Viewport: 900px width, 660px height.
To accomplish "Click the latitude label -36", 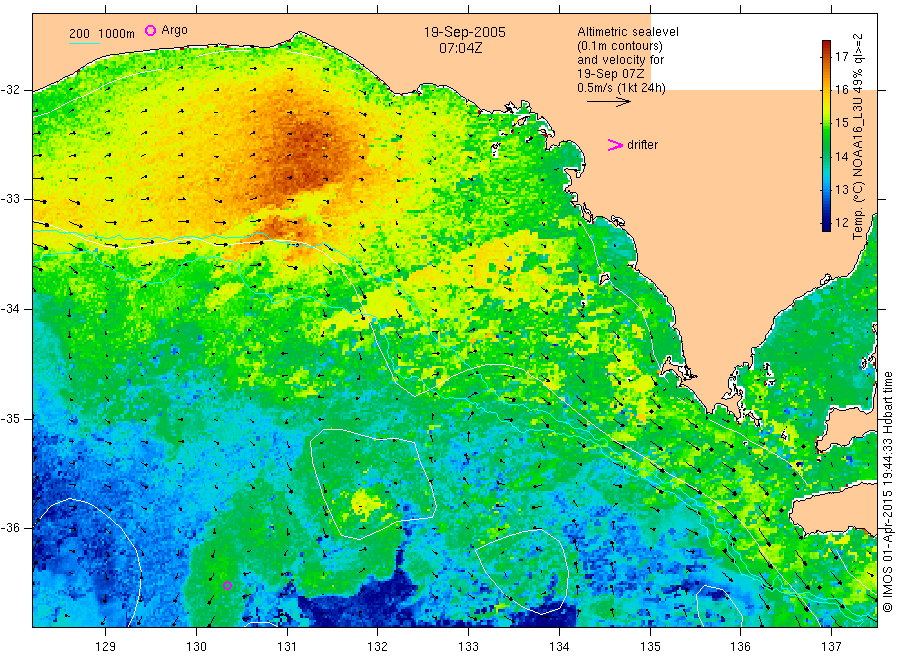I will (10, 527).
